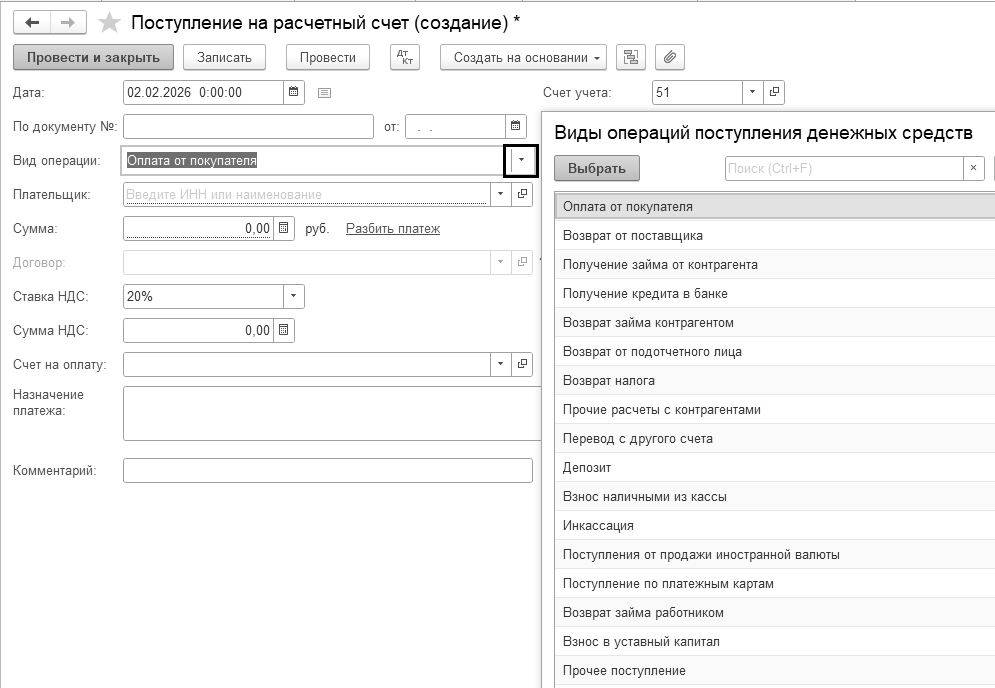995x688 pixels.
Task: Click the Комментарий input field
Action: click(327, 470)
